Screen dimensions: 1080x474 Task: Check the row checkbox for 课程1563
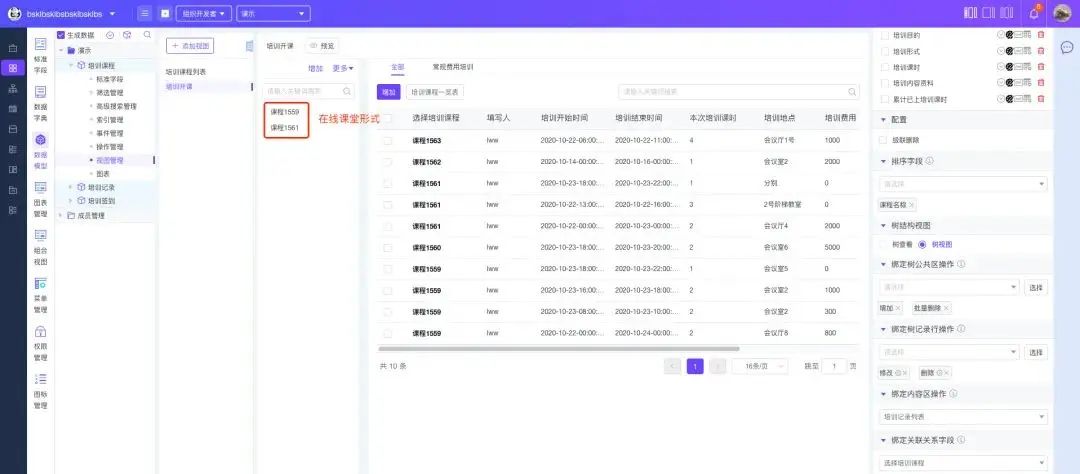[388, 141]
